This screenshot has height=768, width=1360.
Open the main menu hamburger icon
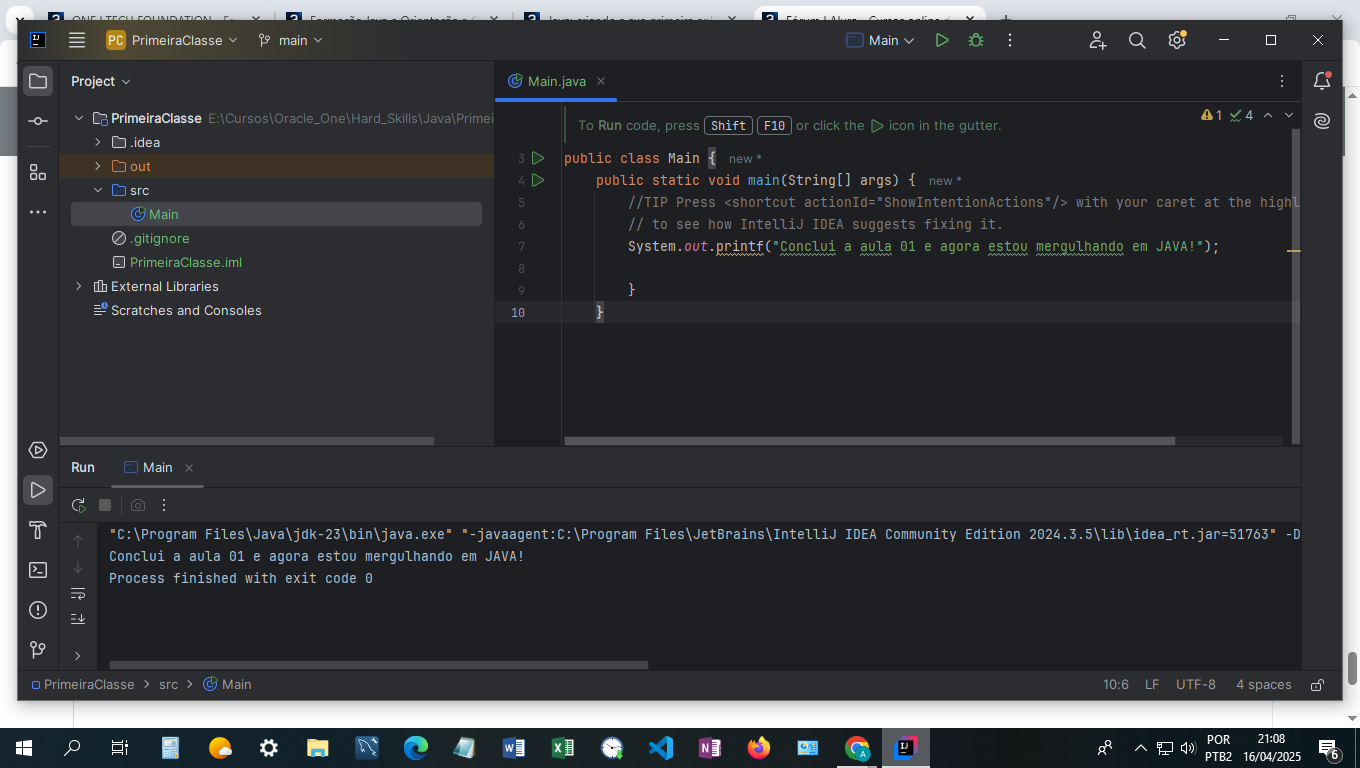[x=77, y=40]
